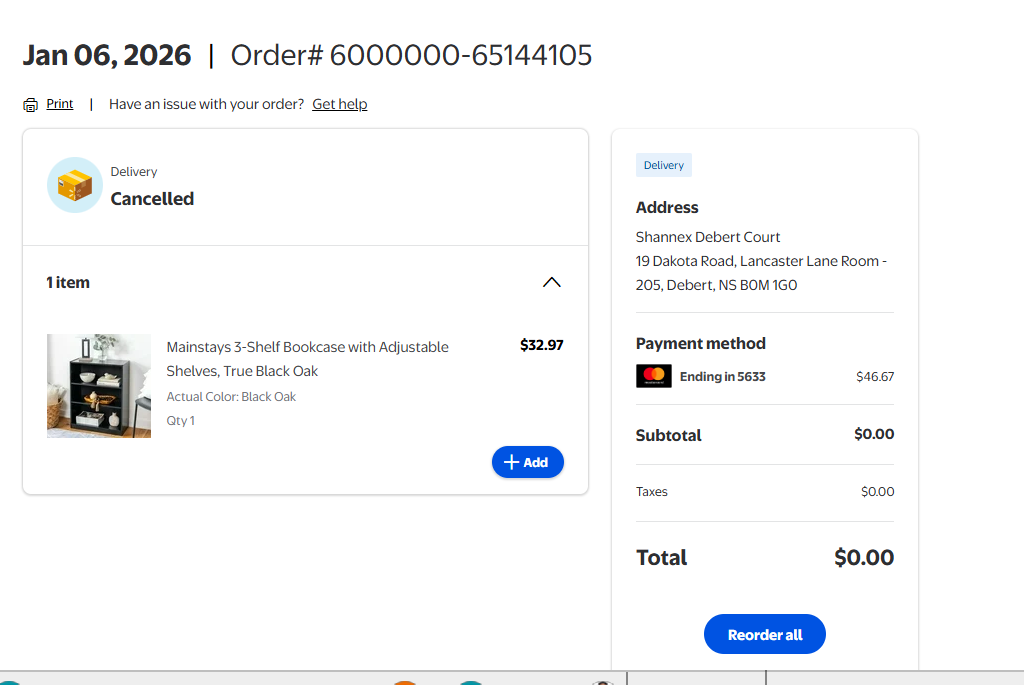Click the Shannex Debert Court address line
This screenshot has height=685, width=1024.
point(708,237)
